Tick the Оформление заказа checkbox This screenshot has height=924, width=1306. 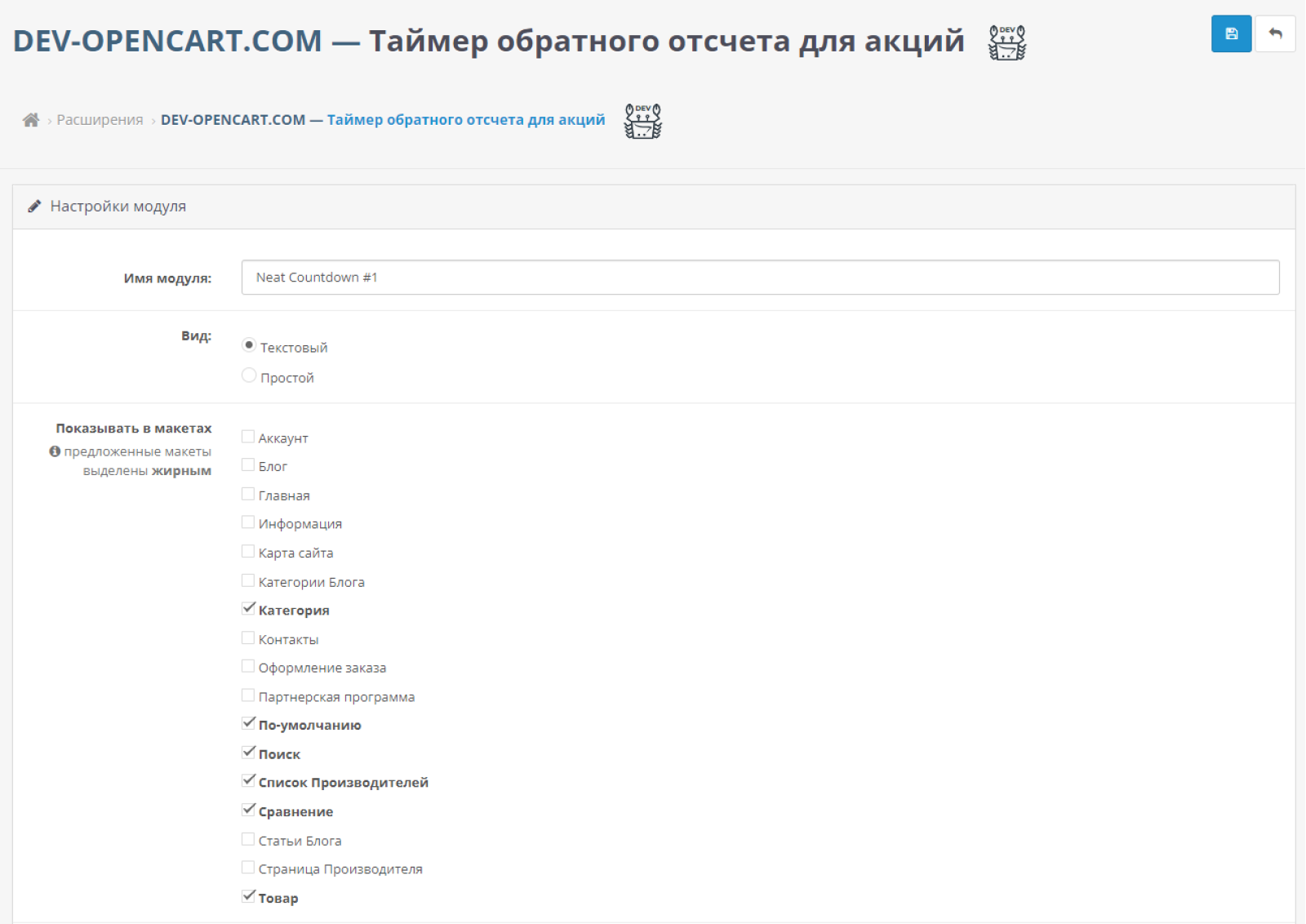tap(248, 667)
